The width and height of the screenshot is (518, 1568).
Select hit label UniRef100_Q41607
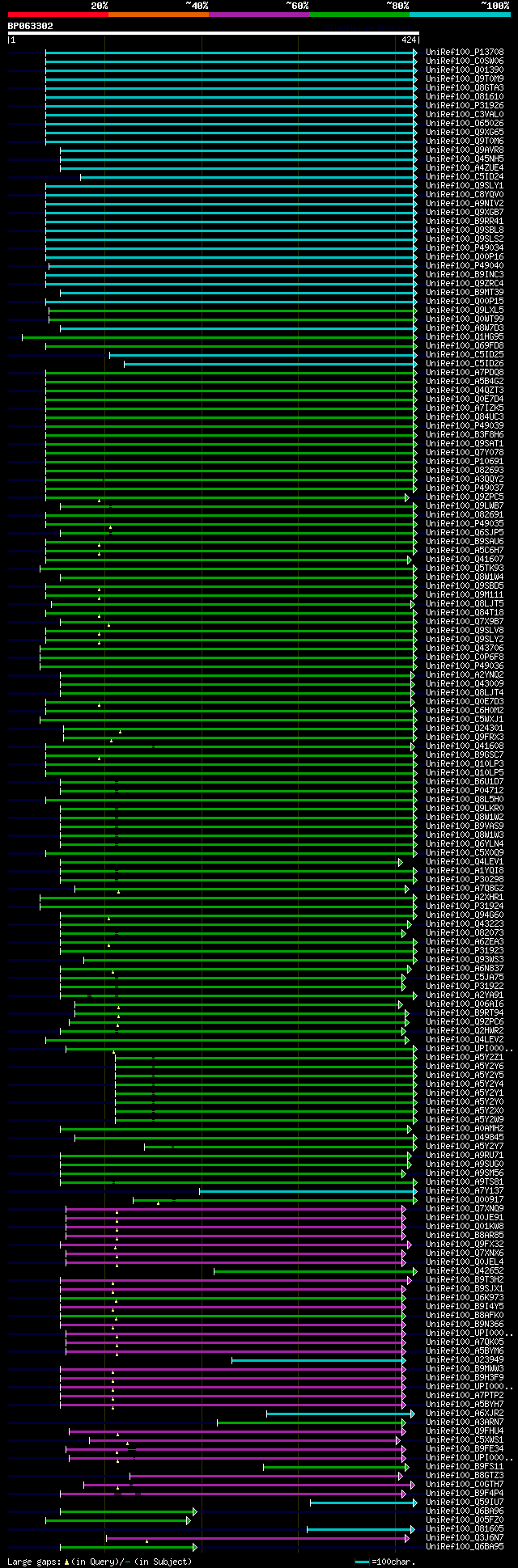(x=465, y=560)
